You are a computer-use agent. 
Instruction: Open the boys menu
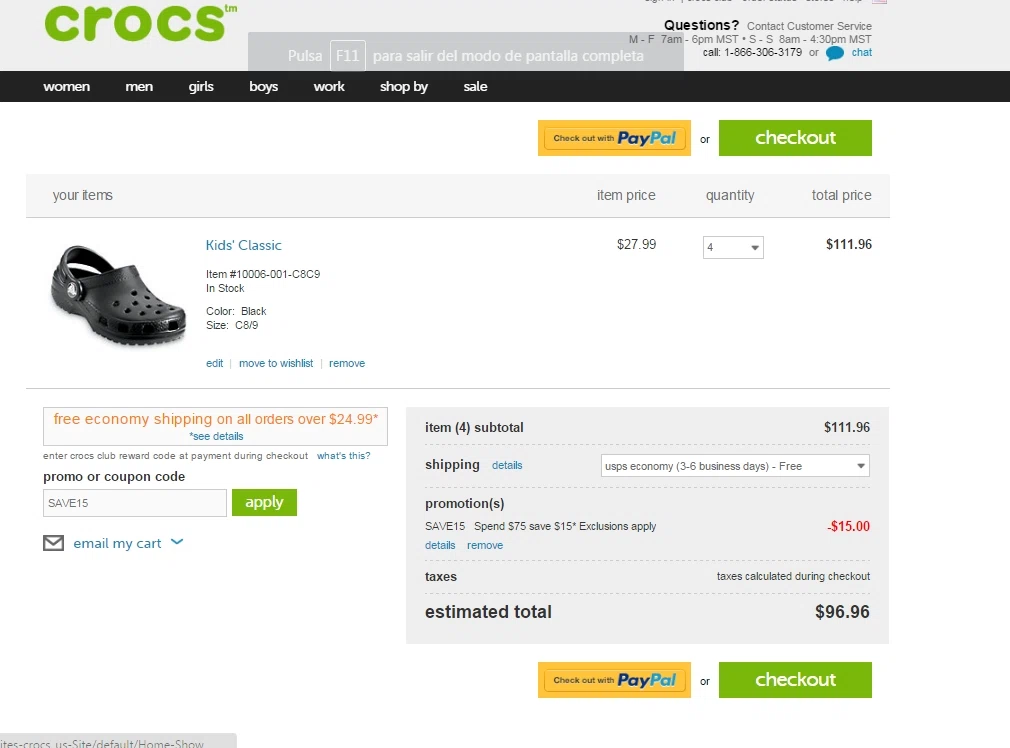point(263,86)
